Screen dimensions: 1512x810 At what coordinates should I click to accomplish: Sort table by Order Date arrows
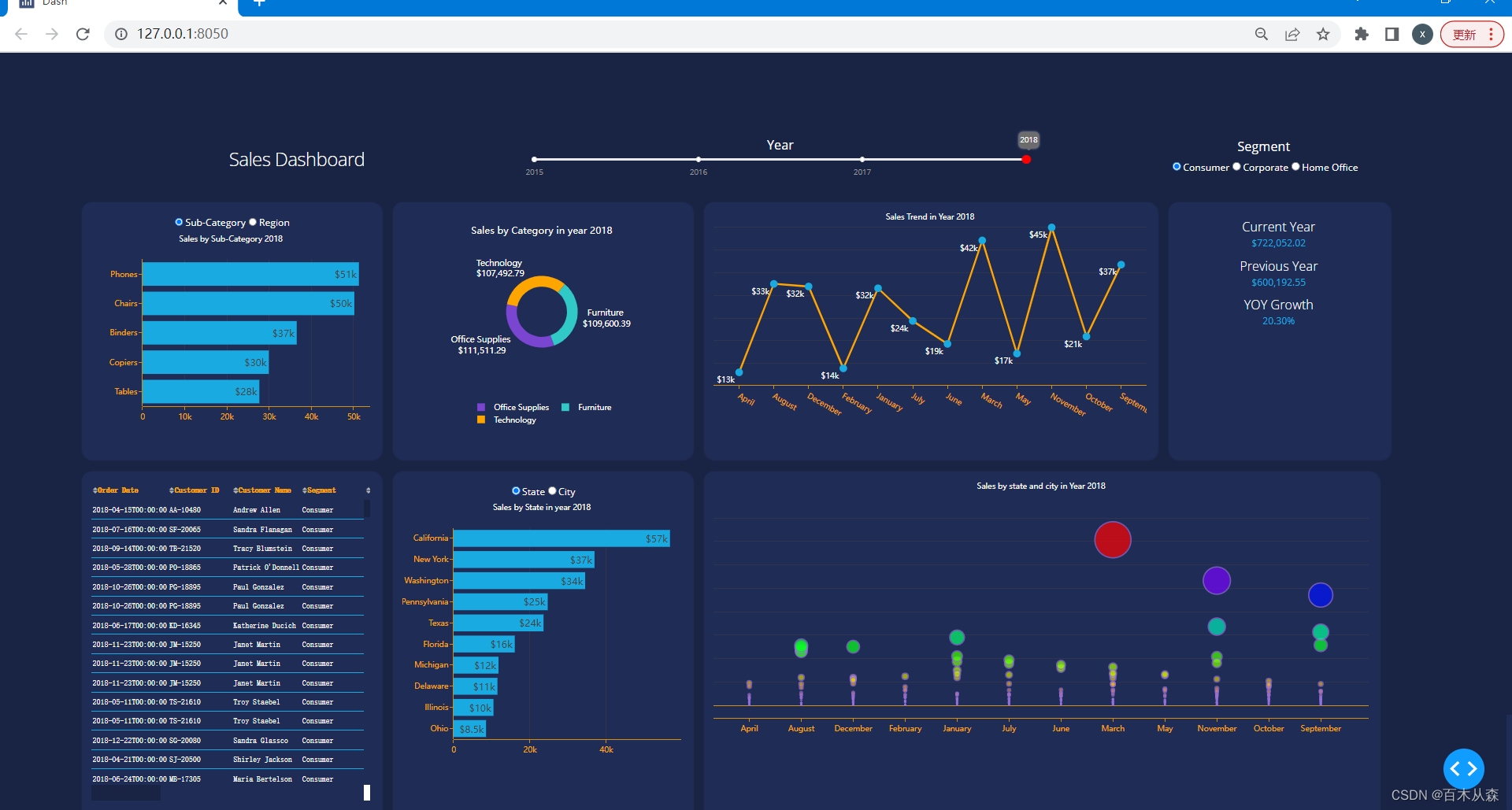(95, 490)
